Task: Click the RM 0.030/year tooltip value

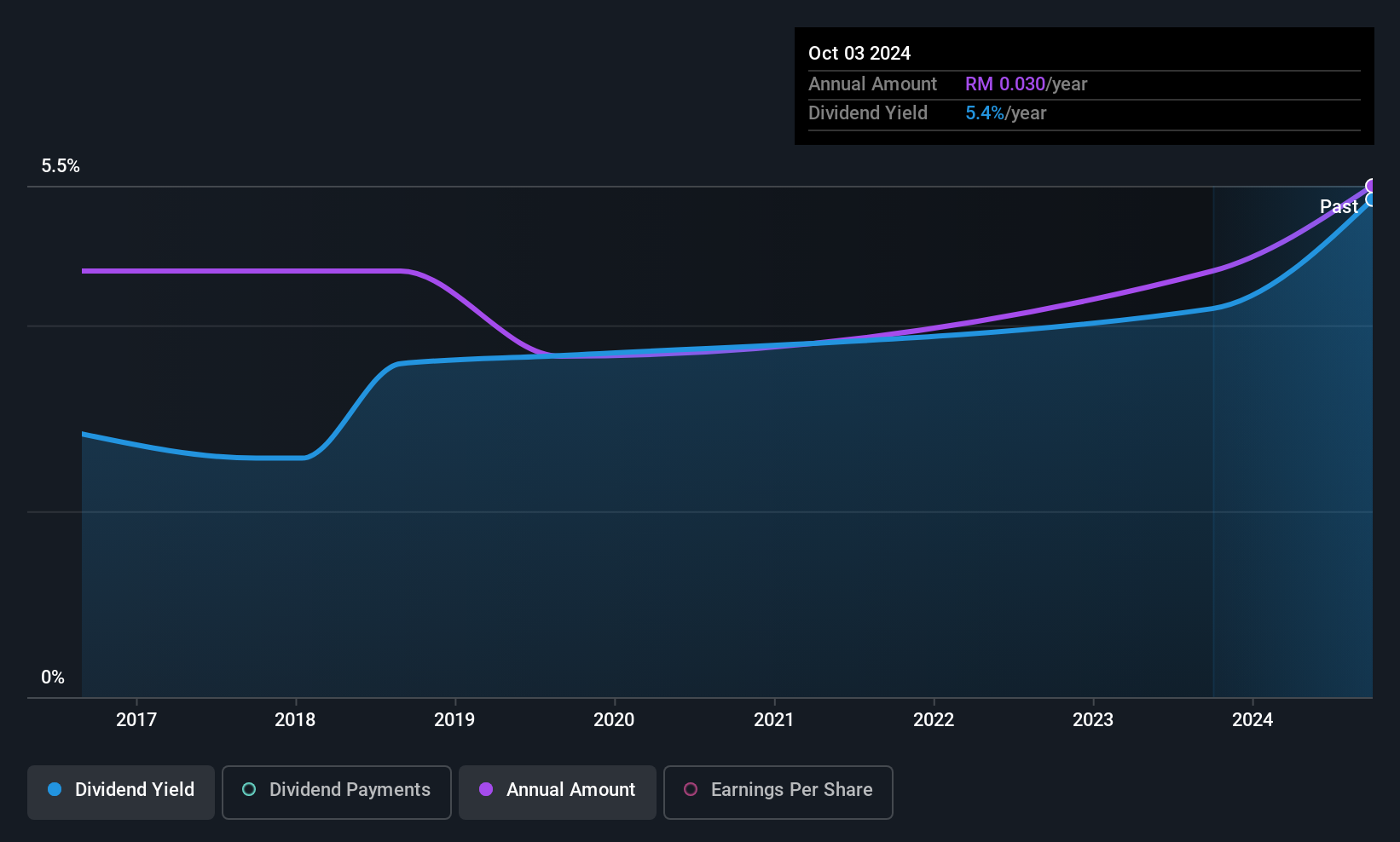Action: click(x=1026, y=84)
